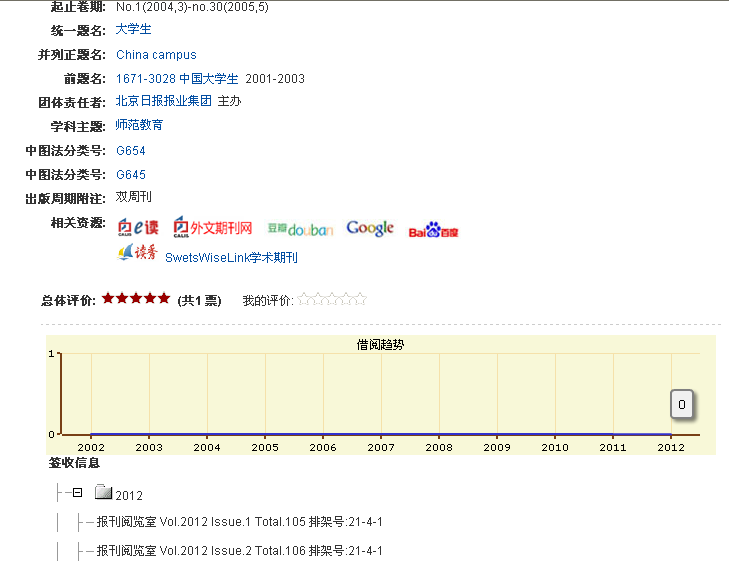Image resolution: width=729 pixels, height=567 pixels.
Task: Open SwetsWiseLink学术期刊 link
Action: click(231, 257)
